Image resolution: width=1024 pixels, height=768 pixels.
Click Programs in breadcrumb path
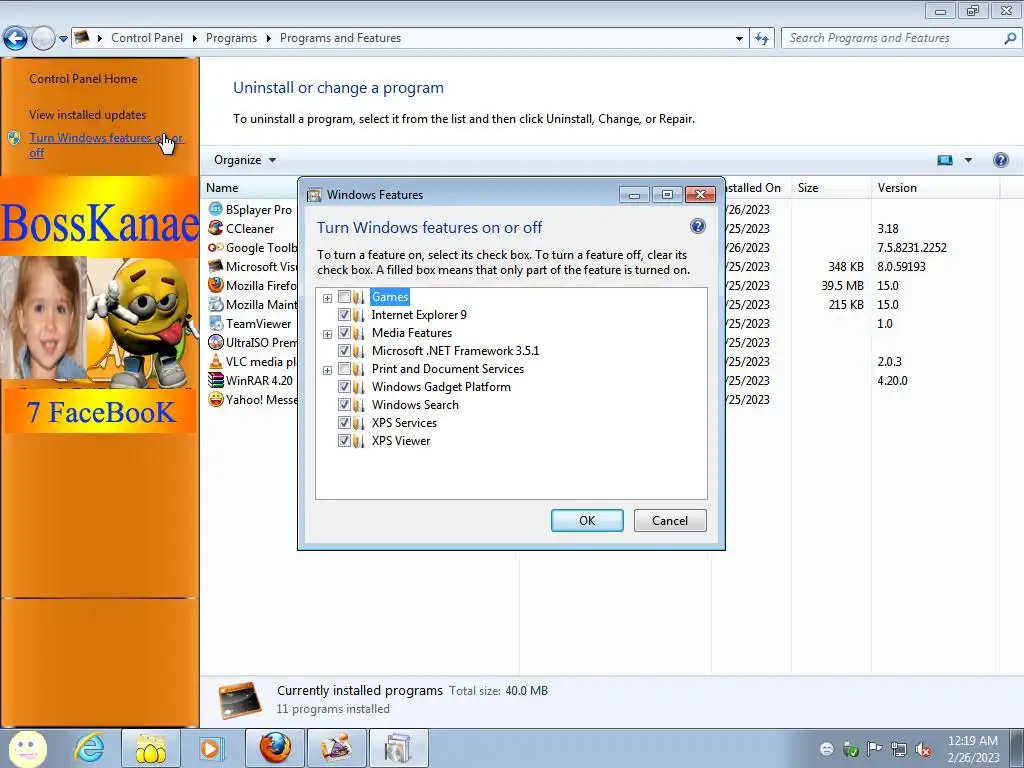click(x=231, y=38)
